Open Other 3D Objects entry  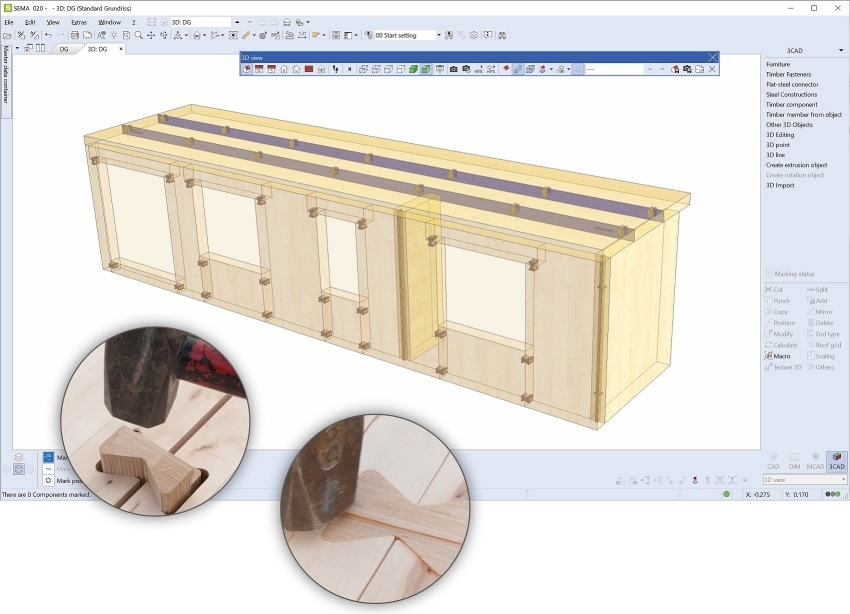coord(789,125)
